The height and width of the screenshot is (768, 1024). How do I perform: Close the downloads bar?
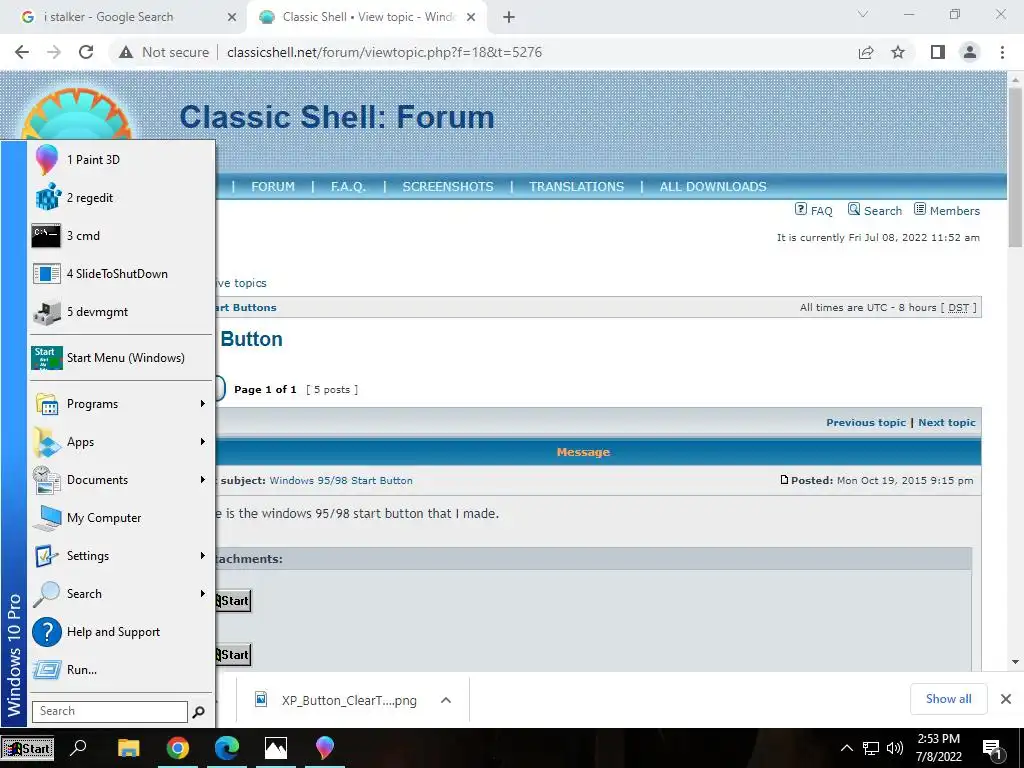[1006, 699]
